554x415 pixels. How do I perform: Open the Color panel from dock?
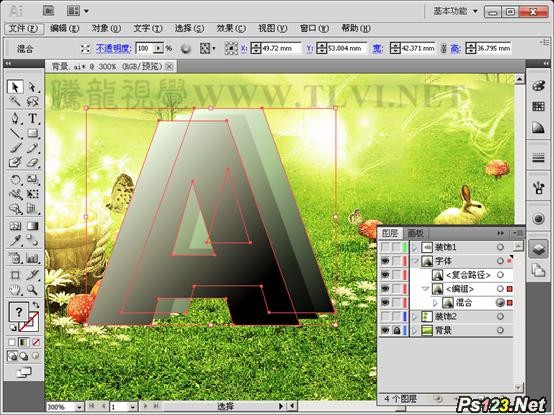point(538,86)
